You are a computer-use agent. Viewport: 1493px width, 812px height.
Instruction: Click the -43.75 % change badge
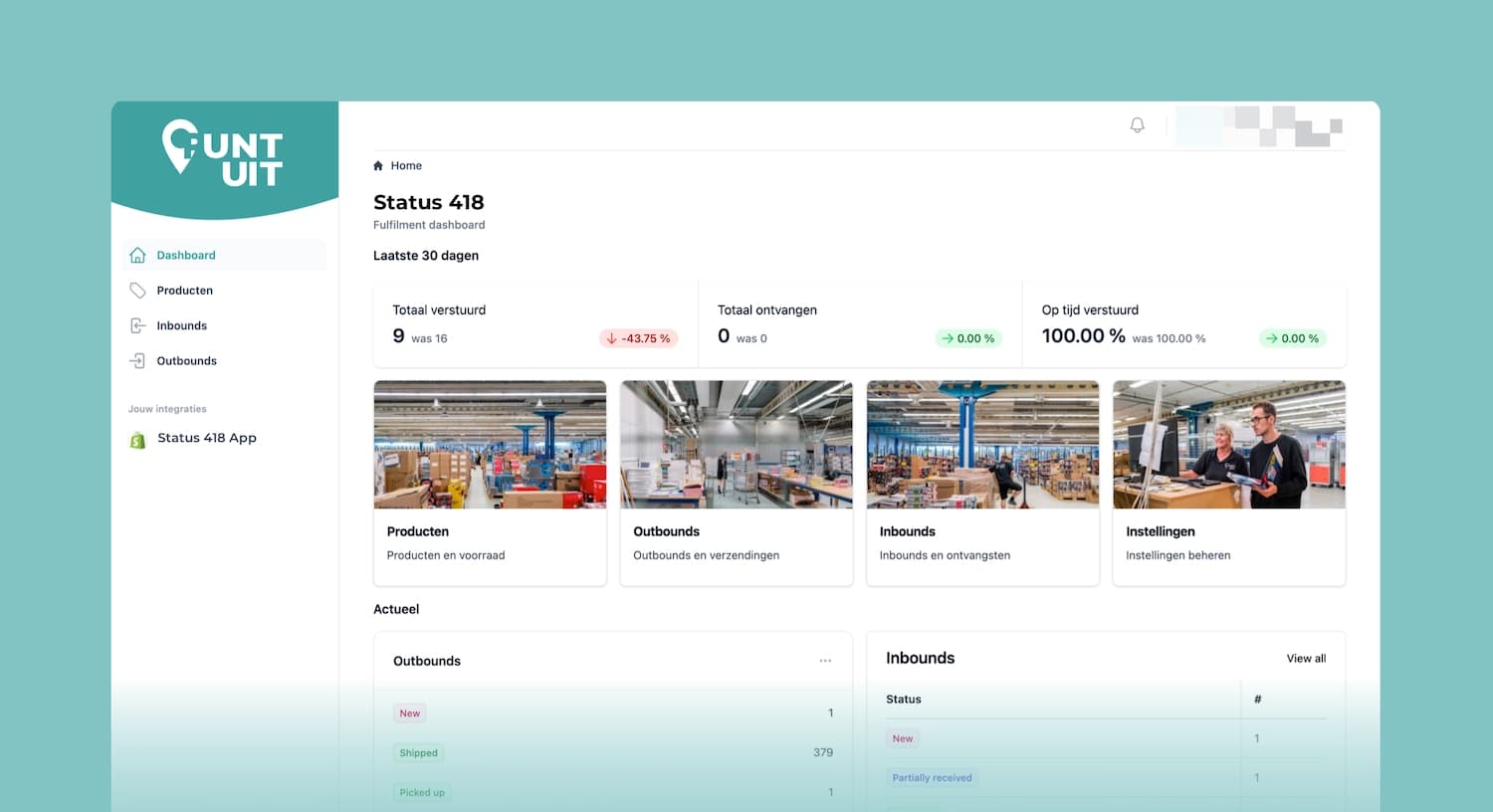pos(638,338)
